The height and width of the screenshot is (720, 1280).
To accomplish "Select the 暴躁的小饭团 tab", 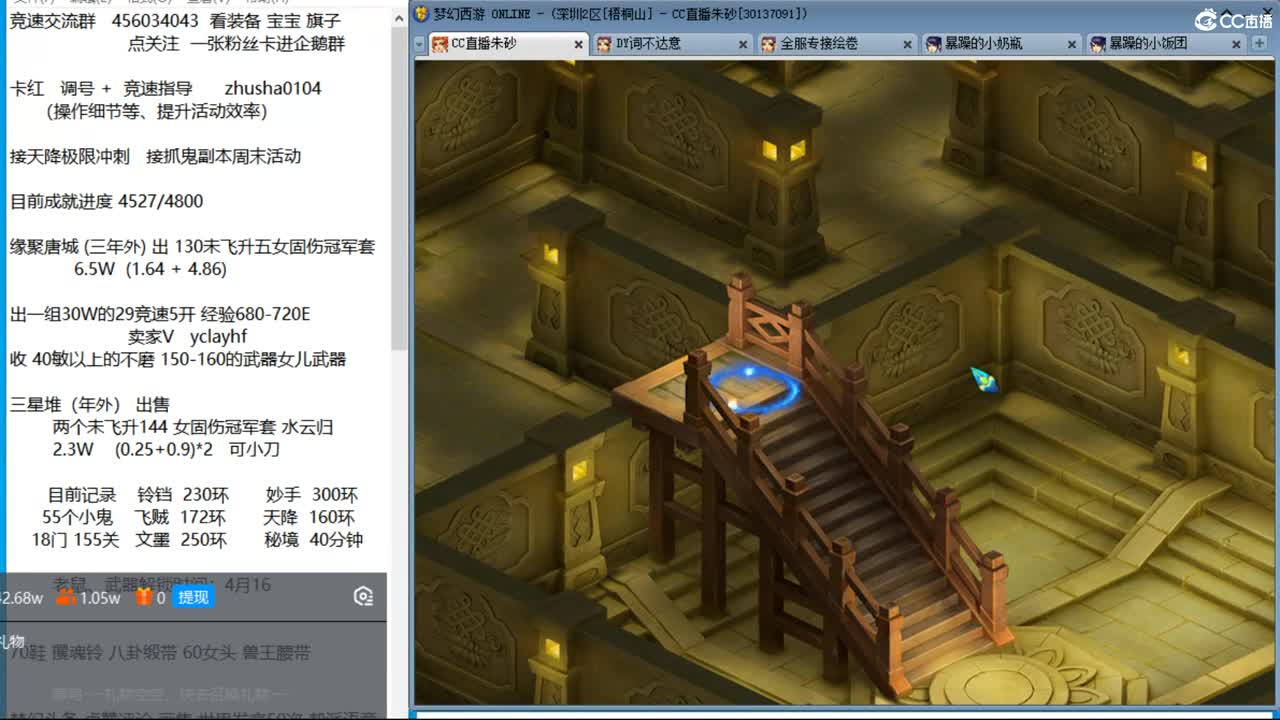I will click(1165, 44).
